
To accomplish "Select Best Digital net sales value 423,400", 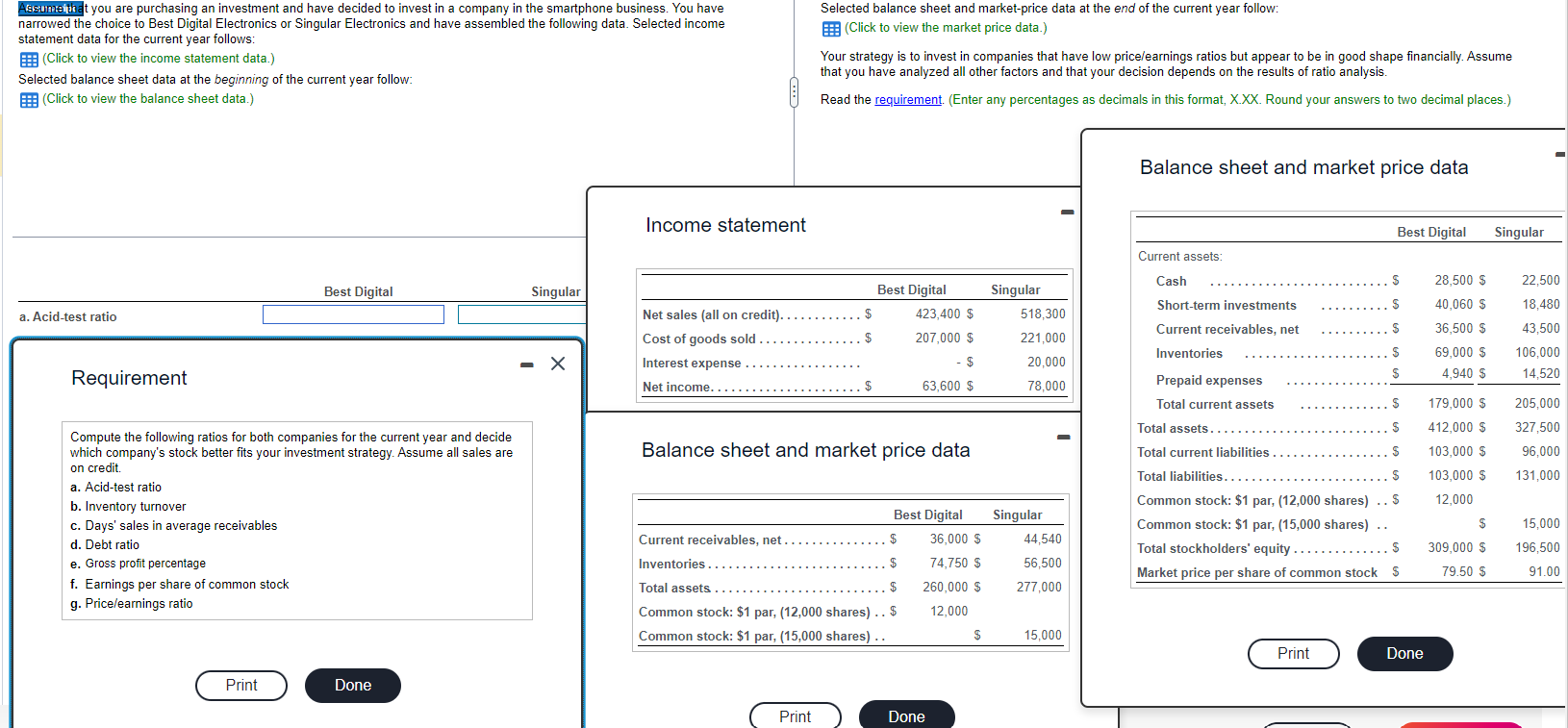I will pyautogui.click(x=938, y=314).
